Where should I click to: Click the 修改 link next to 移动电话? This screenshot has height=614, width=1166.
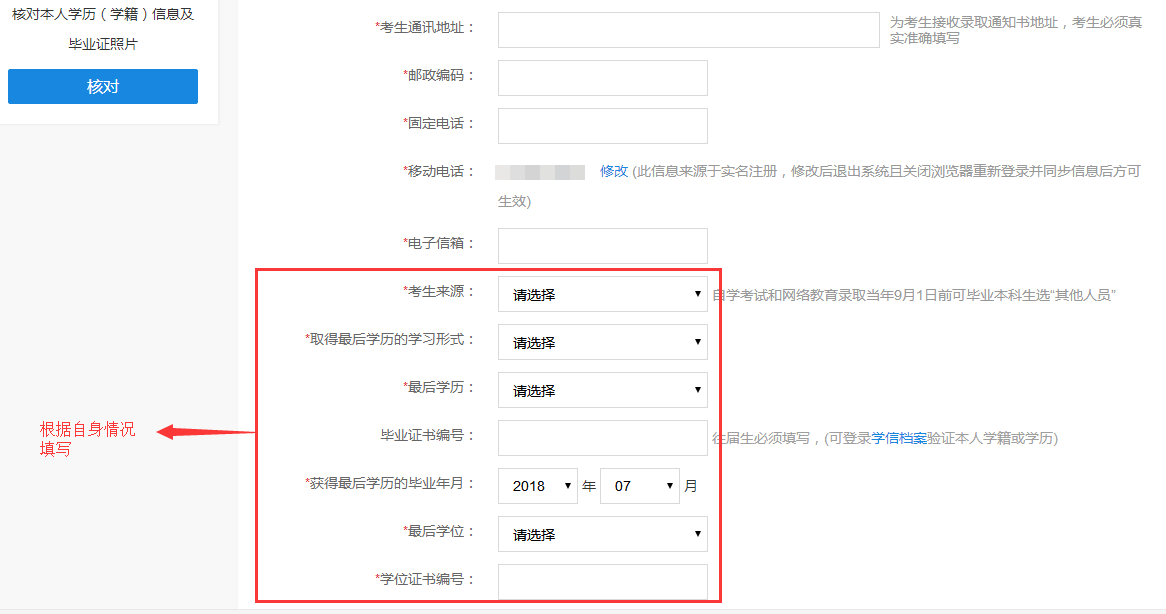point(614,171)
